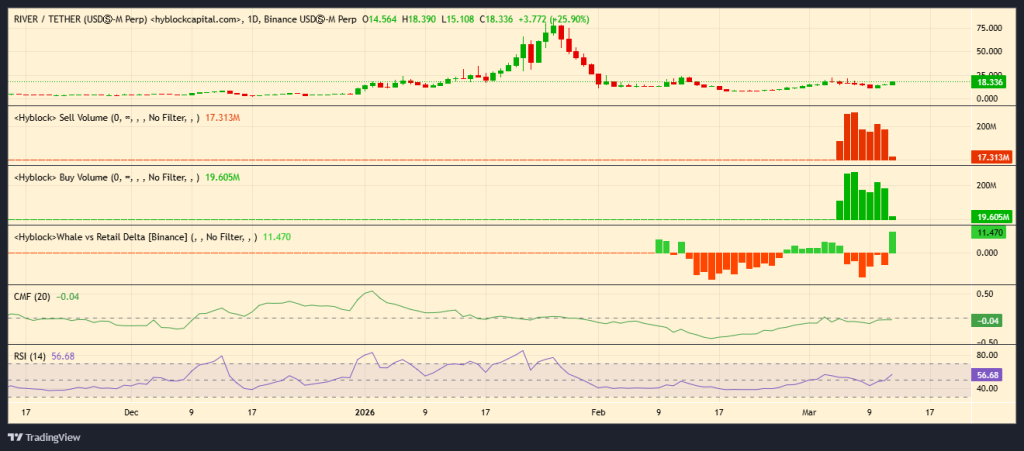Click the green 11.470 whale delta axis tag
The width and height of the screenshot is (1024, 451).
point(991,232)
